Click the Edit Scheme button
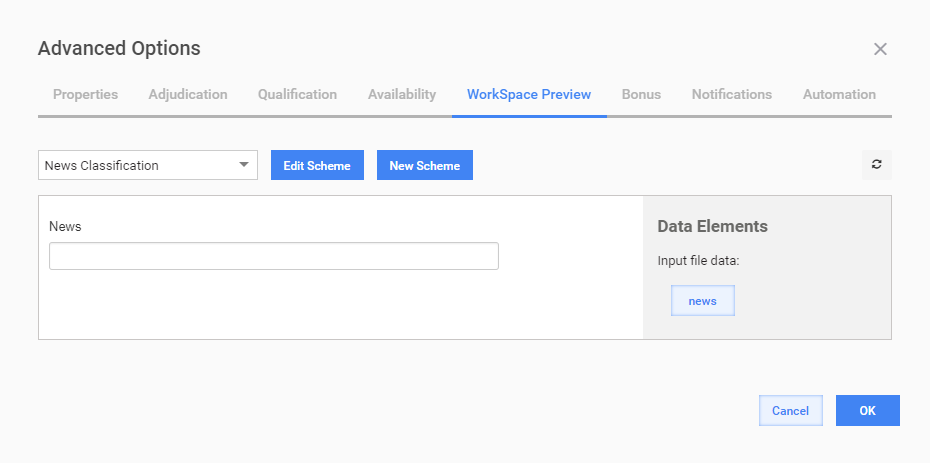This screenshot has height=463, width=930. pos(317,165)
